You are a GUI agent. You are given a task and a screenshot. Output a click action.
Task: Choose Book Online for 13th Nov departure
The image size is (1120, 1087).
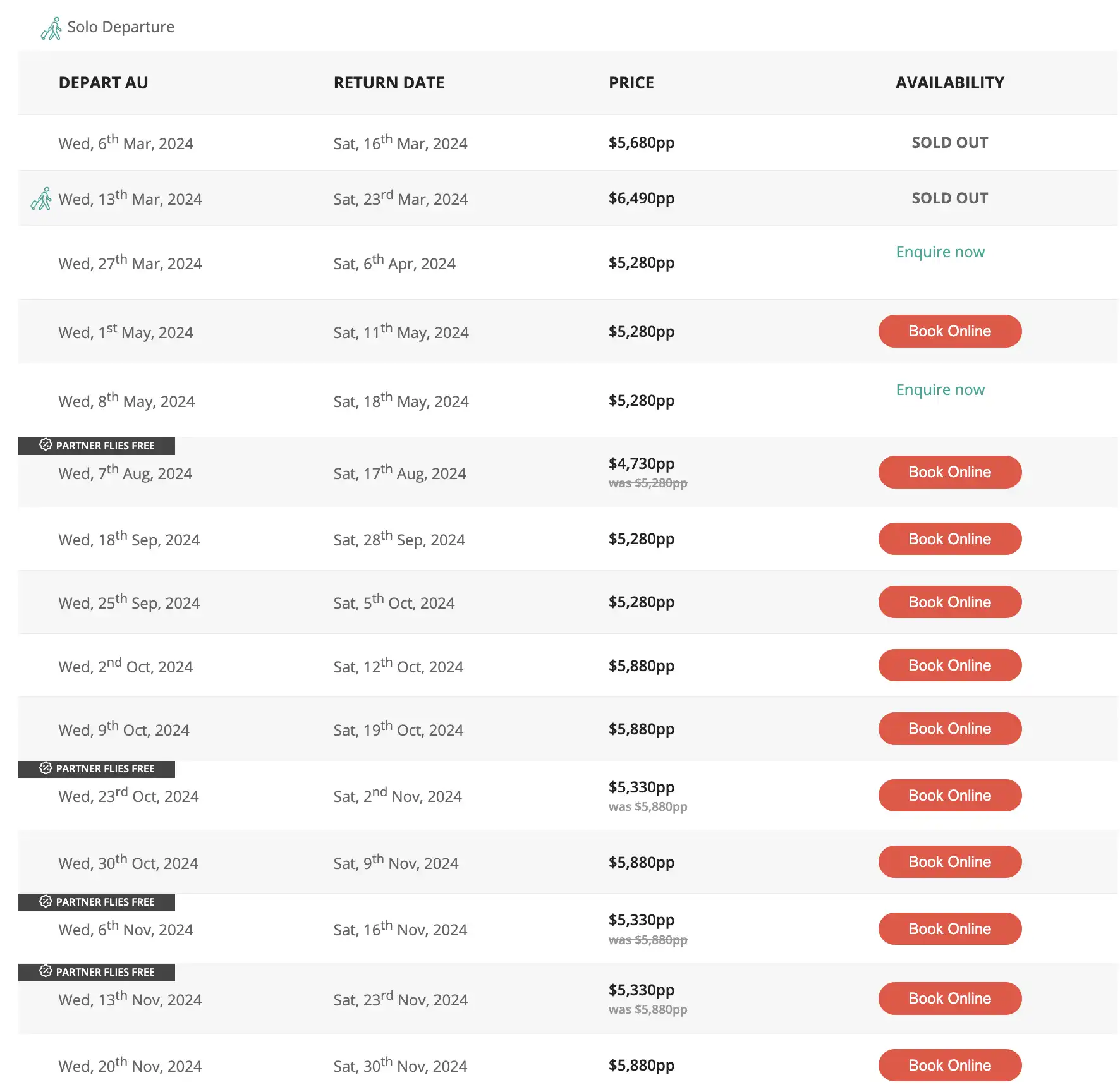point(949,999)
